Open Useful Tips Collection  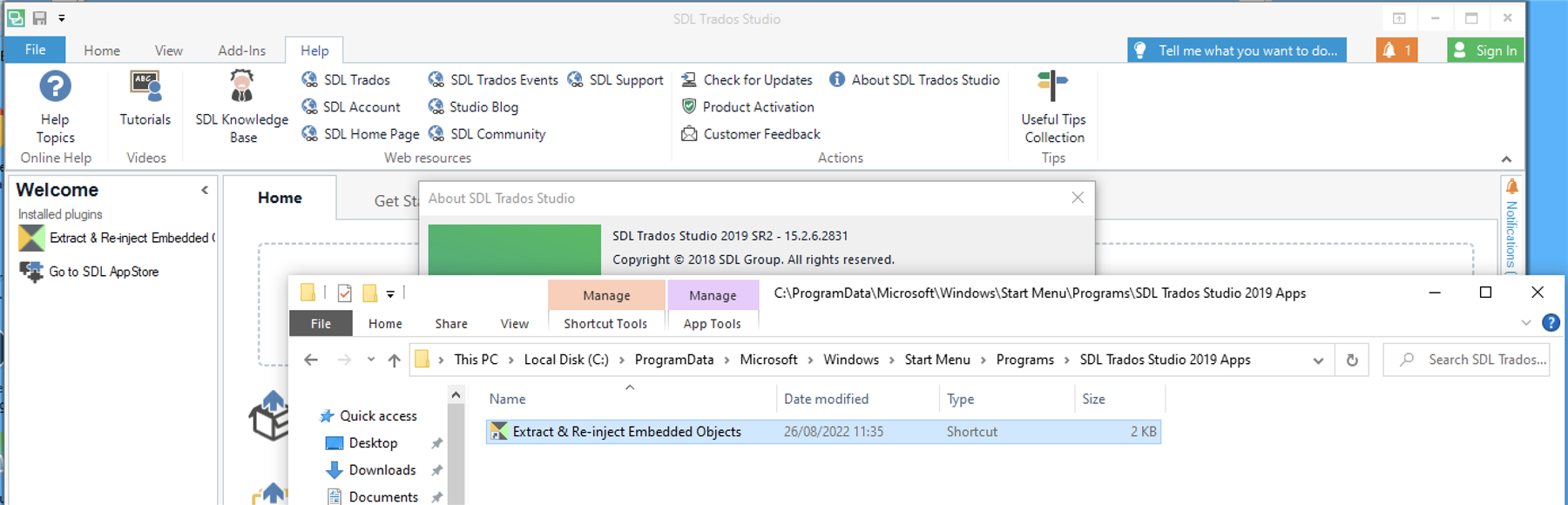click(1053, 108)
